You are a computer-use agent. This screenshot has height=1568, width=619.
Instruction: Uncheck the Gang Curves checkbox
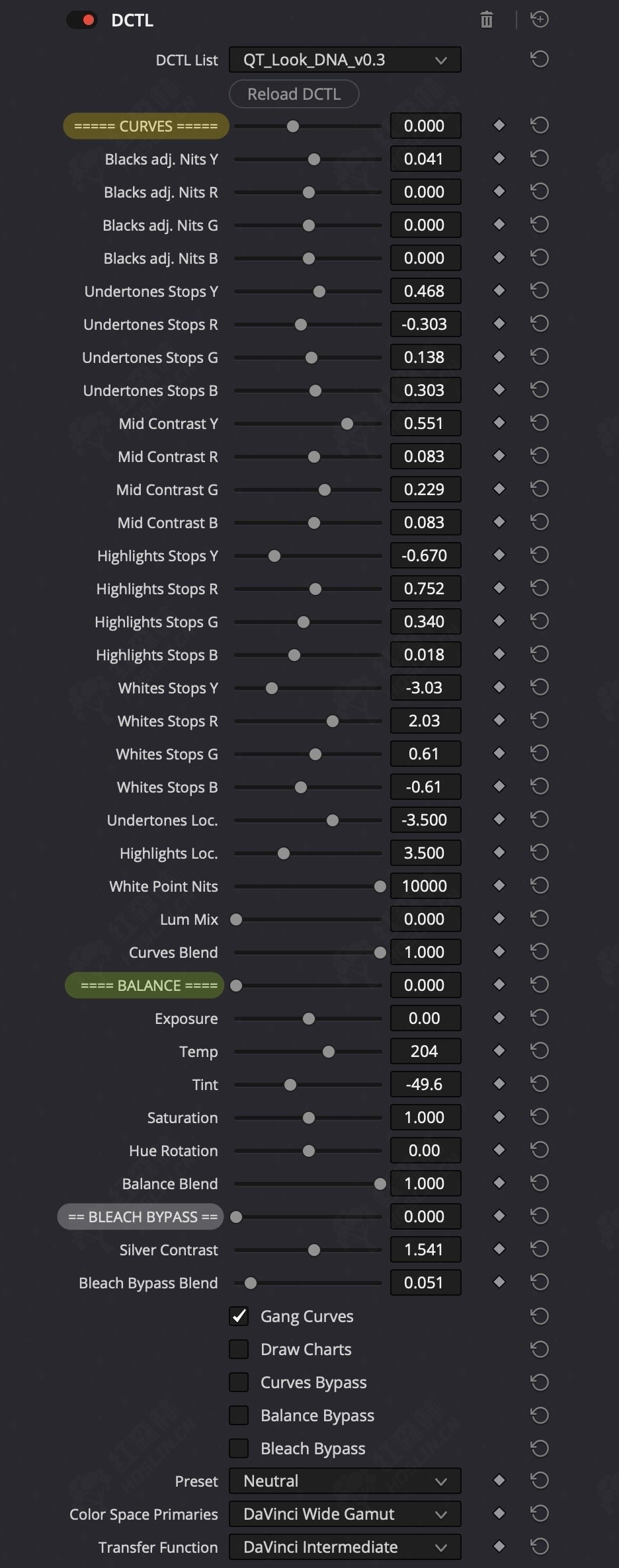[x=239, y=1316]
